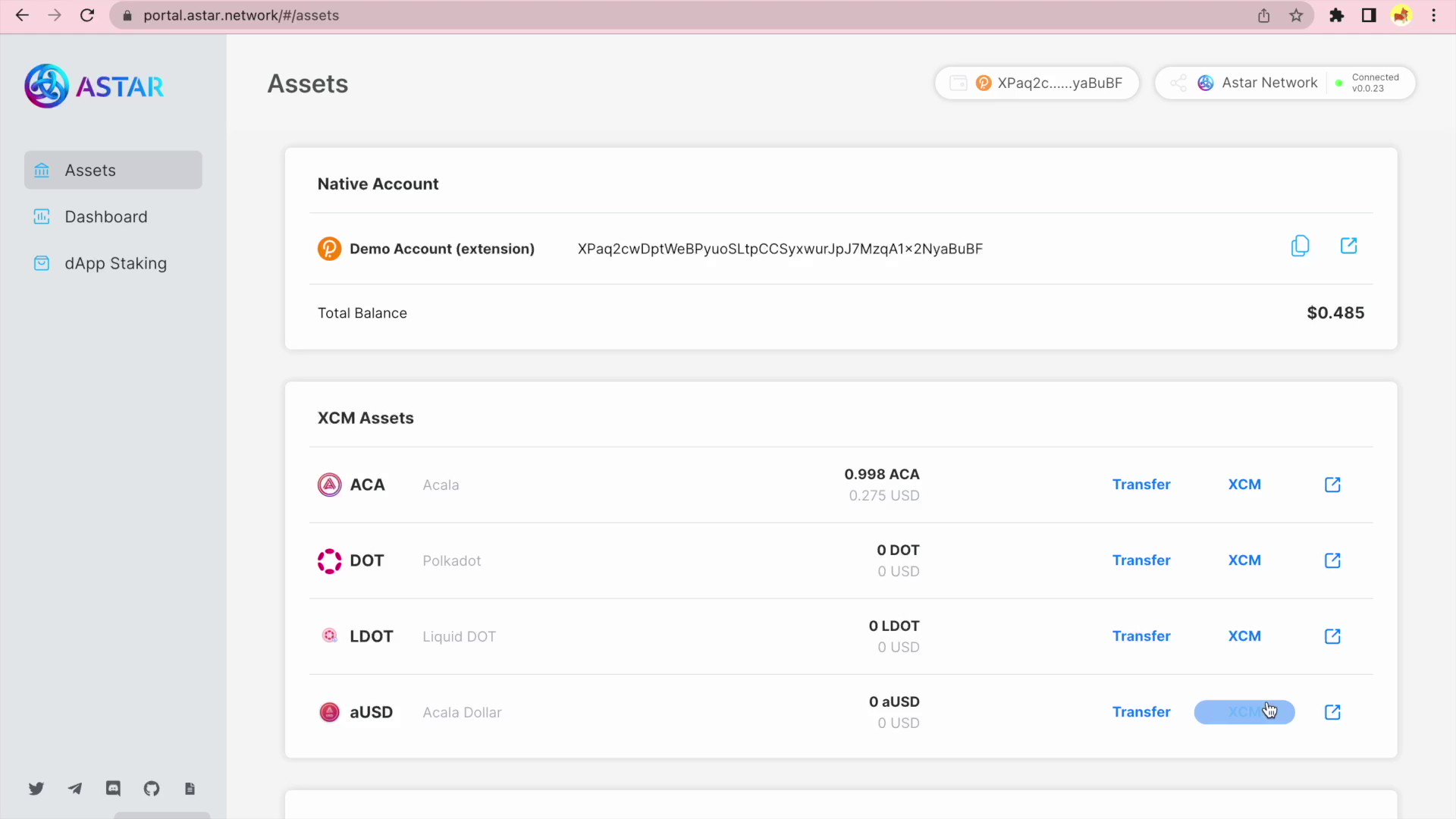Open the XPaq2c account selector
The width and height of the screenshot is (1456, 819).
click(1037, 83)
